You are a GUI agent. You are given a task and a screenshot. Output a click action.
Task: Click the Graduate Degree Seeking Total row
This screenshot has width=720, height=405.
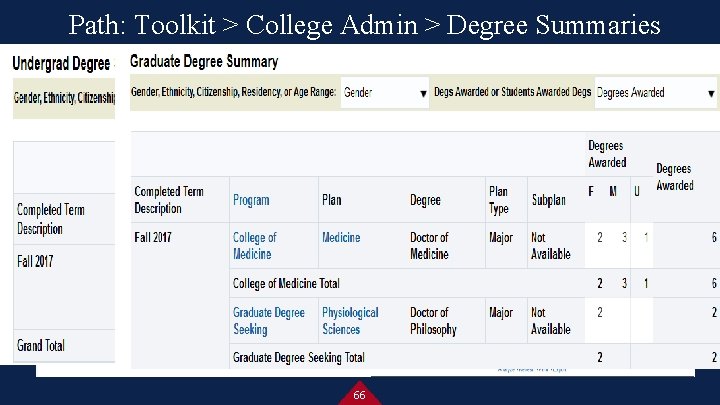tap(298, 357)
